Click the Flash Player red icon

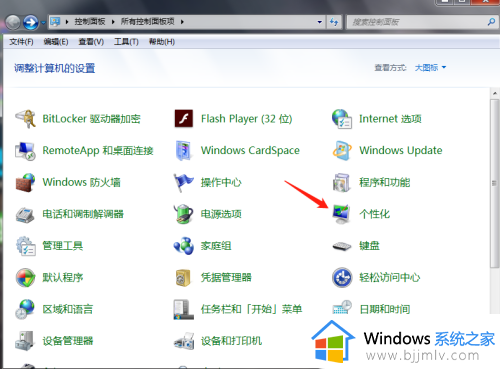pyautogui.click(x=184, y=119)
